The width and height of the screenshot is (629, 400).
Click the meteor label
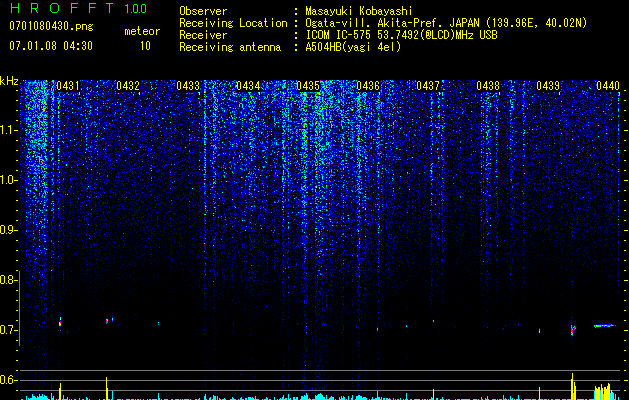click(142, 31)
